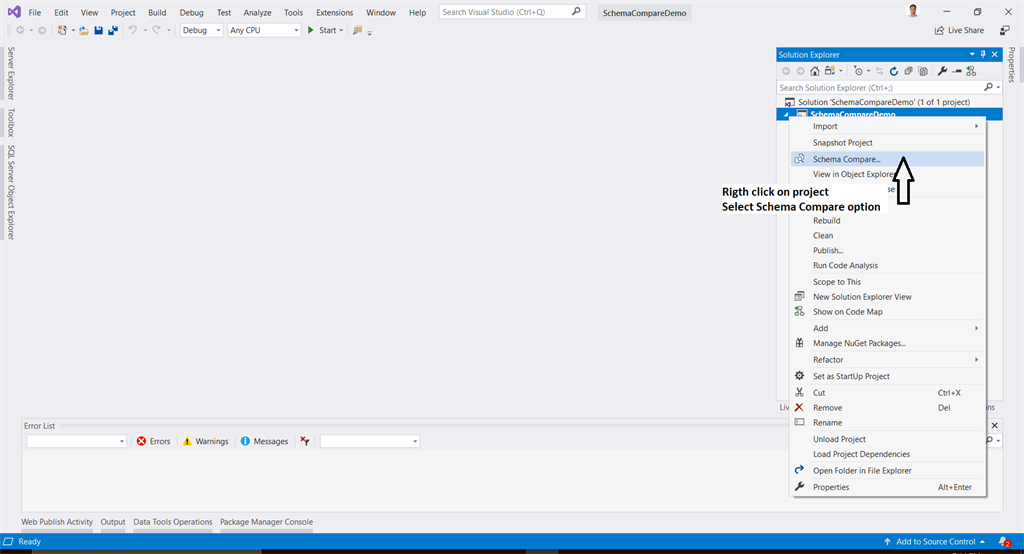Refresh the Solution Explorer tree

893,71
